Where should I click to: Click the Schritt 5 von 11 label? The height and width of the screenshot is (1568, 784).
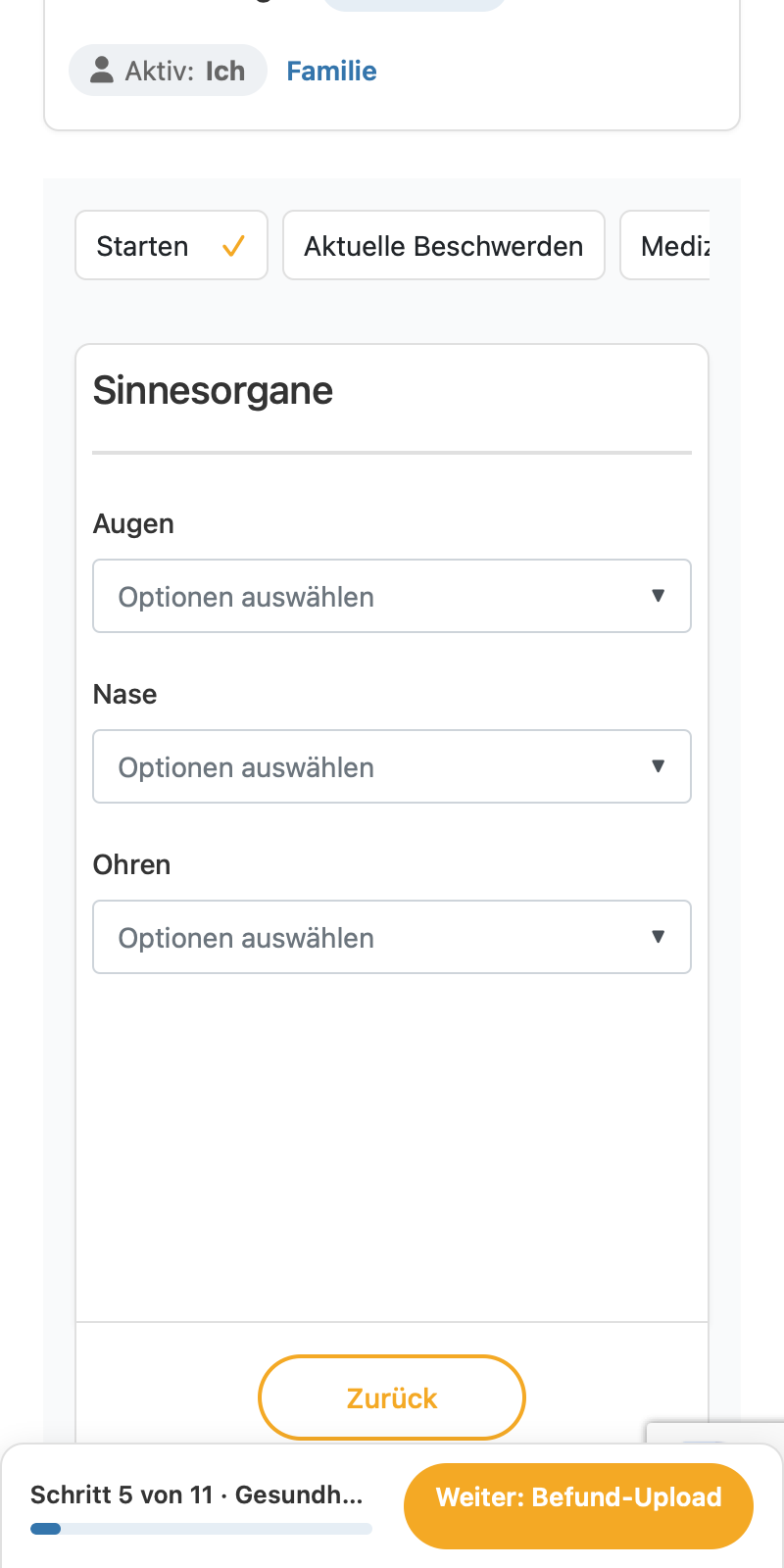pos(122,1494)
